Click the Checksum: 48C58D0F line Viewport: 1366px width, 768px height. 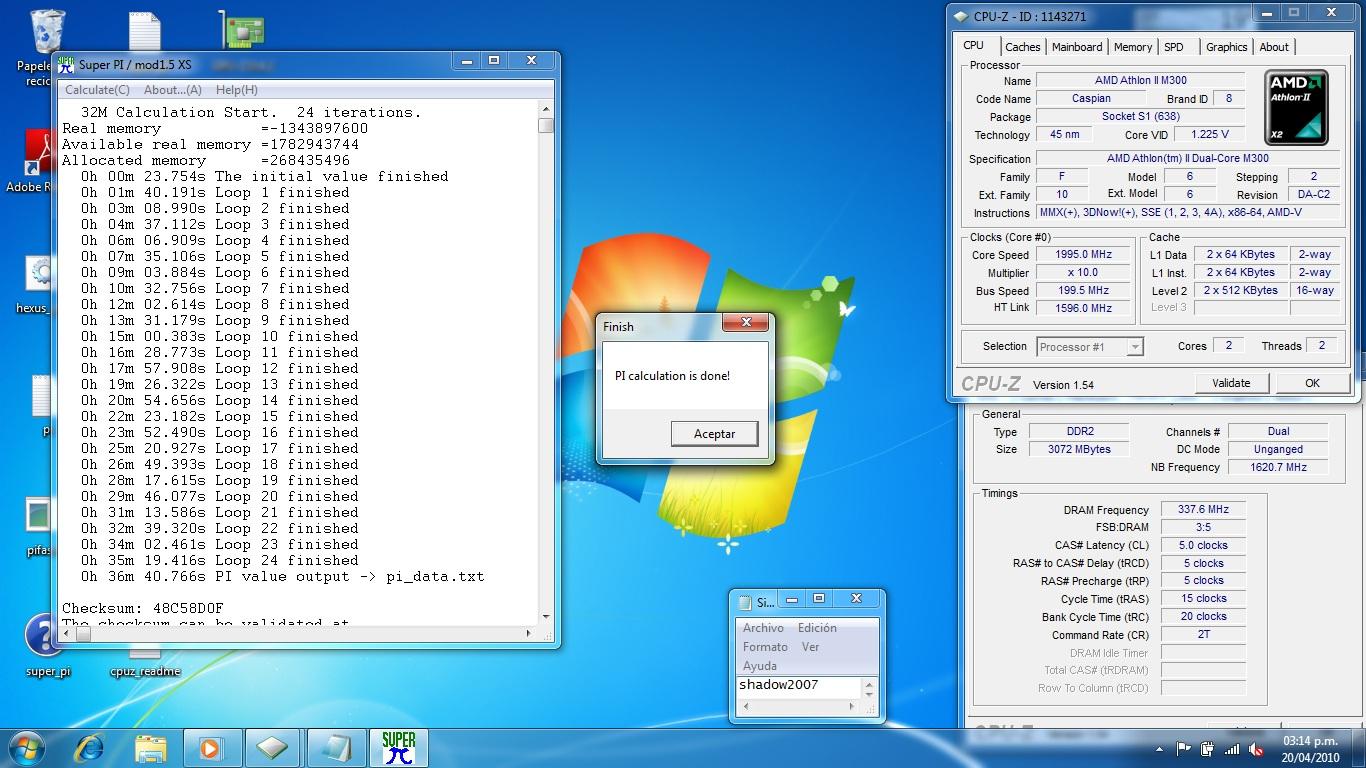point(143,608)
